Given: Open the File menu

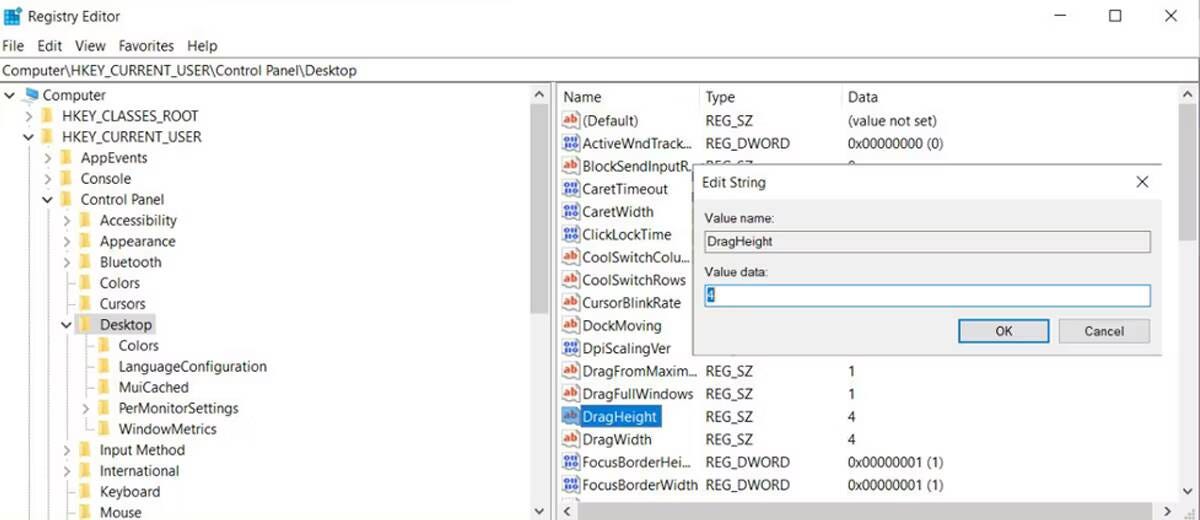Looking at the screenshot, I should pyautogui.click(x=13, y=46).
